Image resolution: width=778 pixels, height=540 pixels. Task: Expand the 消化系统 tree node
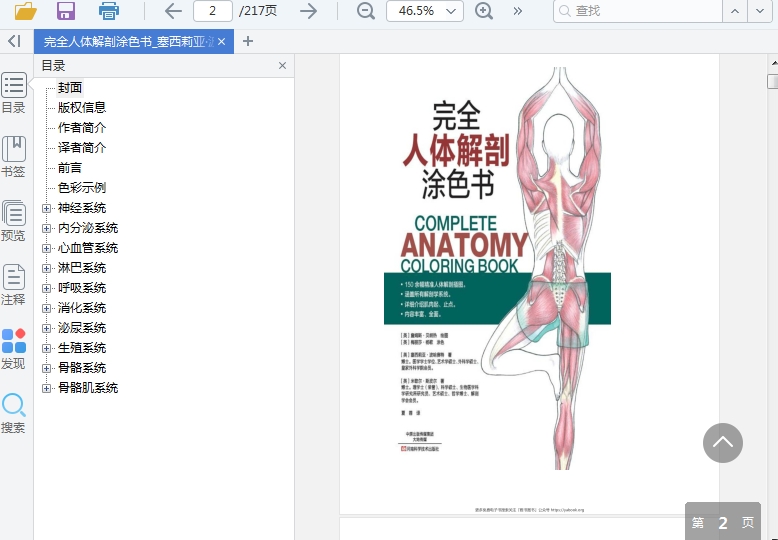[x=46, y=308]
